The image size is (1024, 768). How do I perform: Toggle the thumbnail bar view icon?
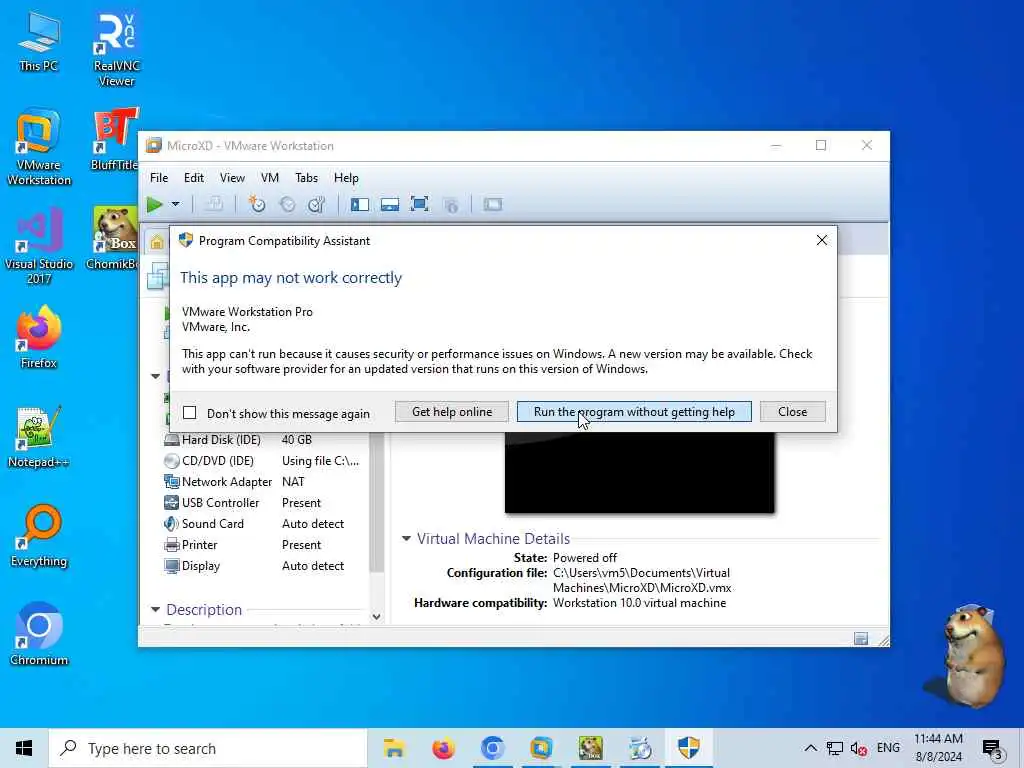point(390,204)
